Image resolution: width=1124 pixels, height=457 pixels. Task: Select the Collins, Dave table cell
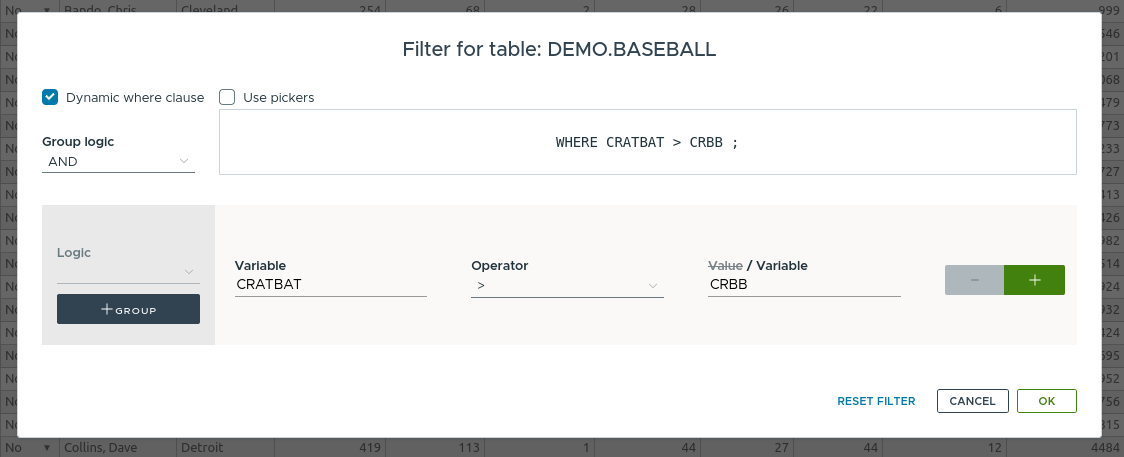(118, 447)
